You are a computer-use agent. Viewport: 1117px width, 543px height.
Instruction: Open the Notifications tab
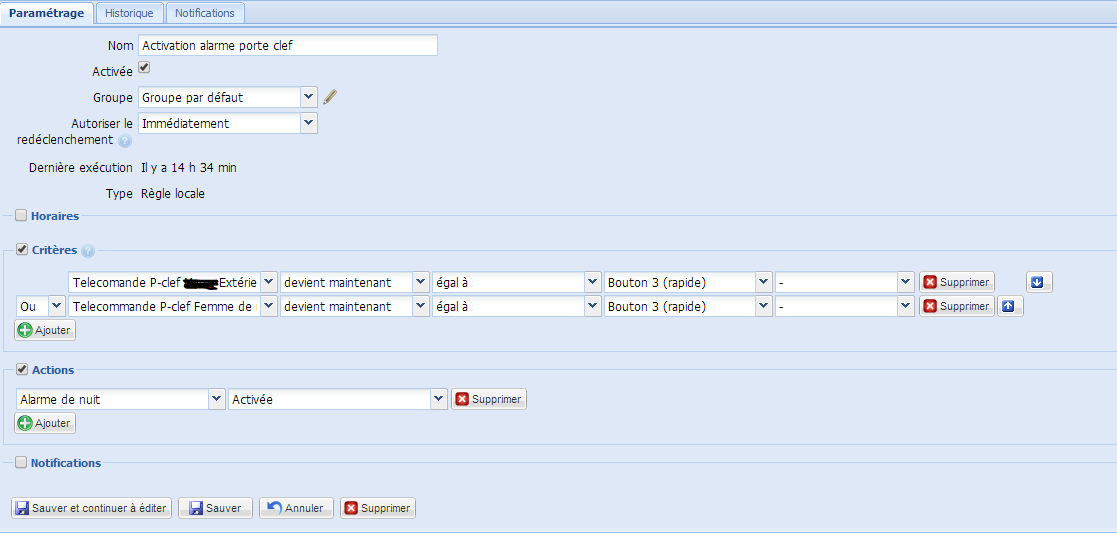pos(205,13)
